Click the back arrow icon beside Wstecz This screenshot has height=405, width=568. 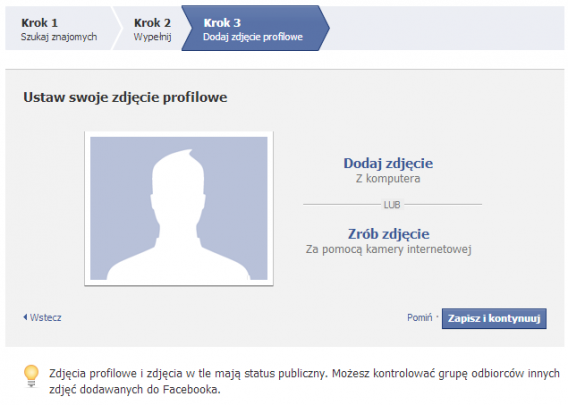pyautogui.click(x=25, y=317)
